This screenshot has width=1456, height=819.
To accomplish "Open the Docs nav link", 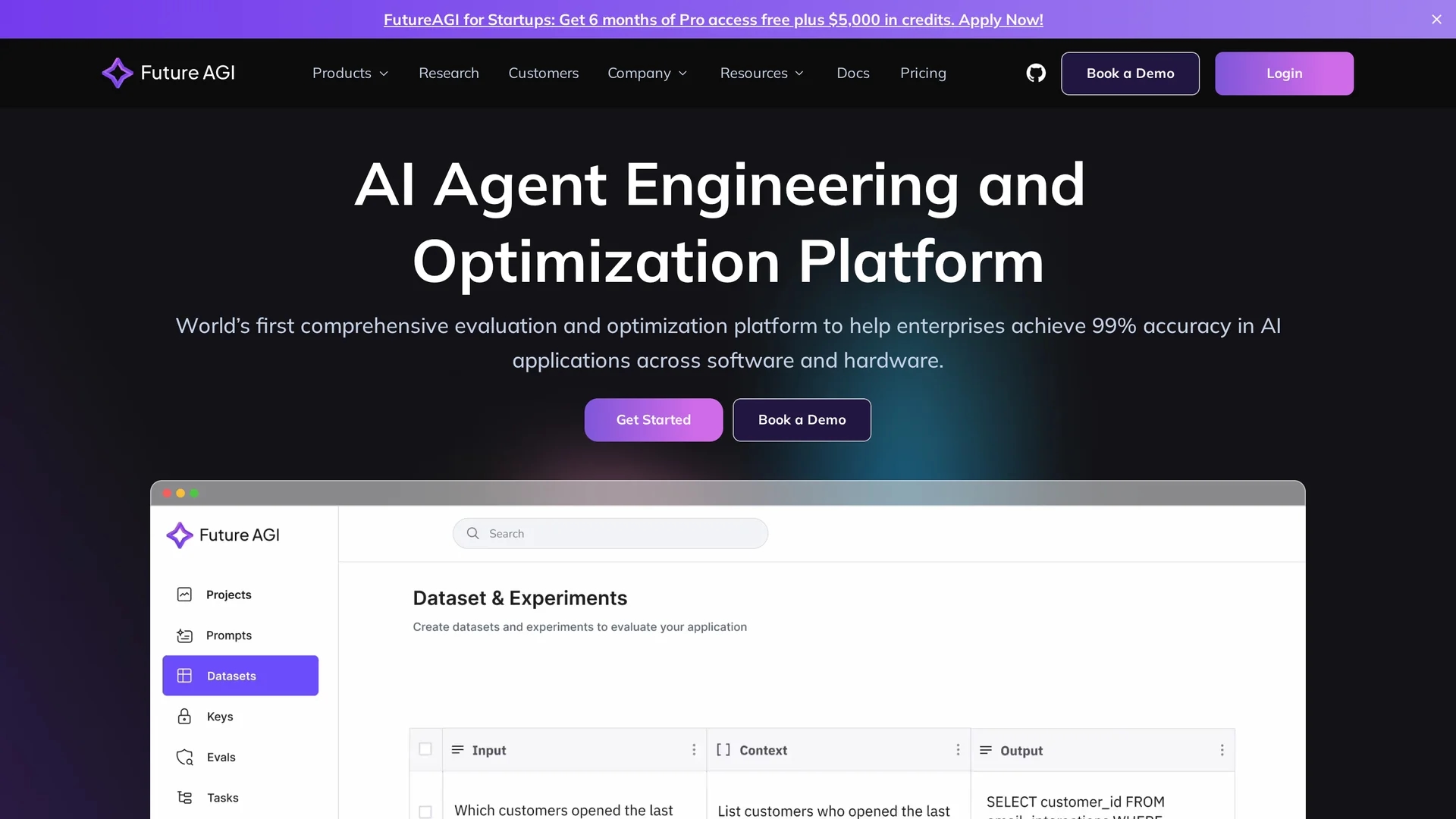I will pyautogui.click(x=853, y=74).
